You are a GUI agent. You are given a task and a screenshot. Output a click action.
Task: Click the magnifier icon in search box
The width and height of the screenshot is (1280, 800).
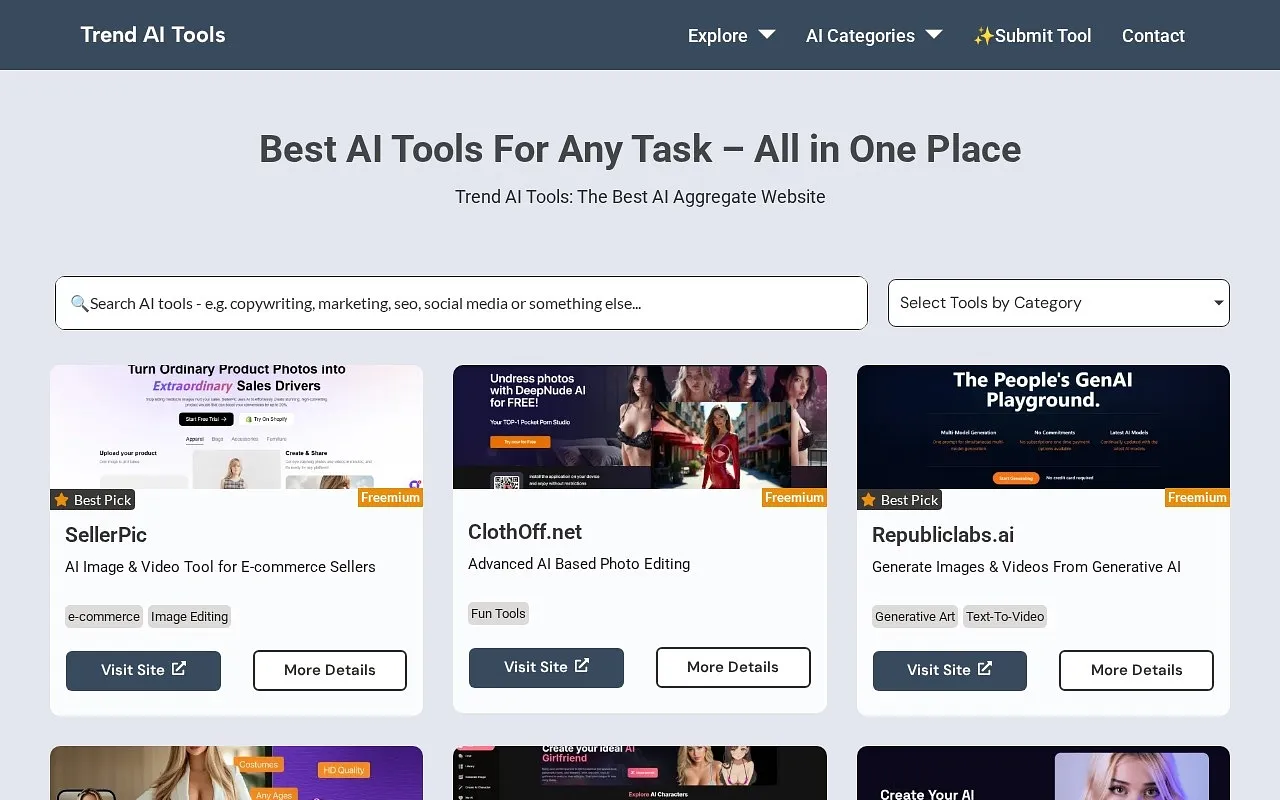tap(79, 303)
